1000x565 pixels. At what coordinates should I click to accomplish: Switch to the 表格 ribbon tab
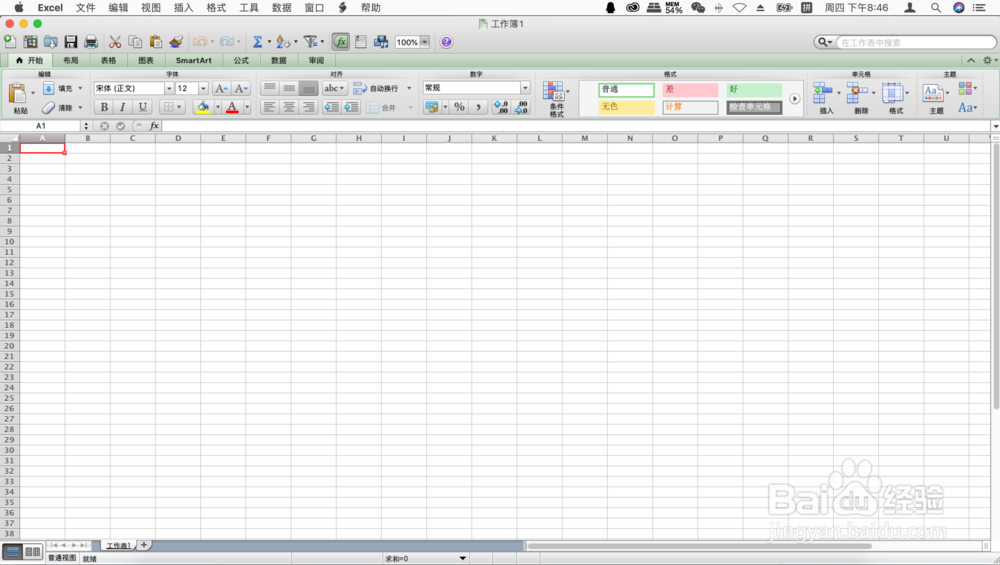(x=108, y=61)
